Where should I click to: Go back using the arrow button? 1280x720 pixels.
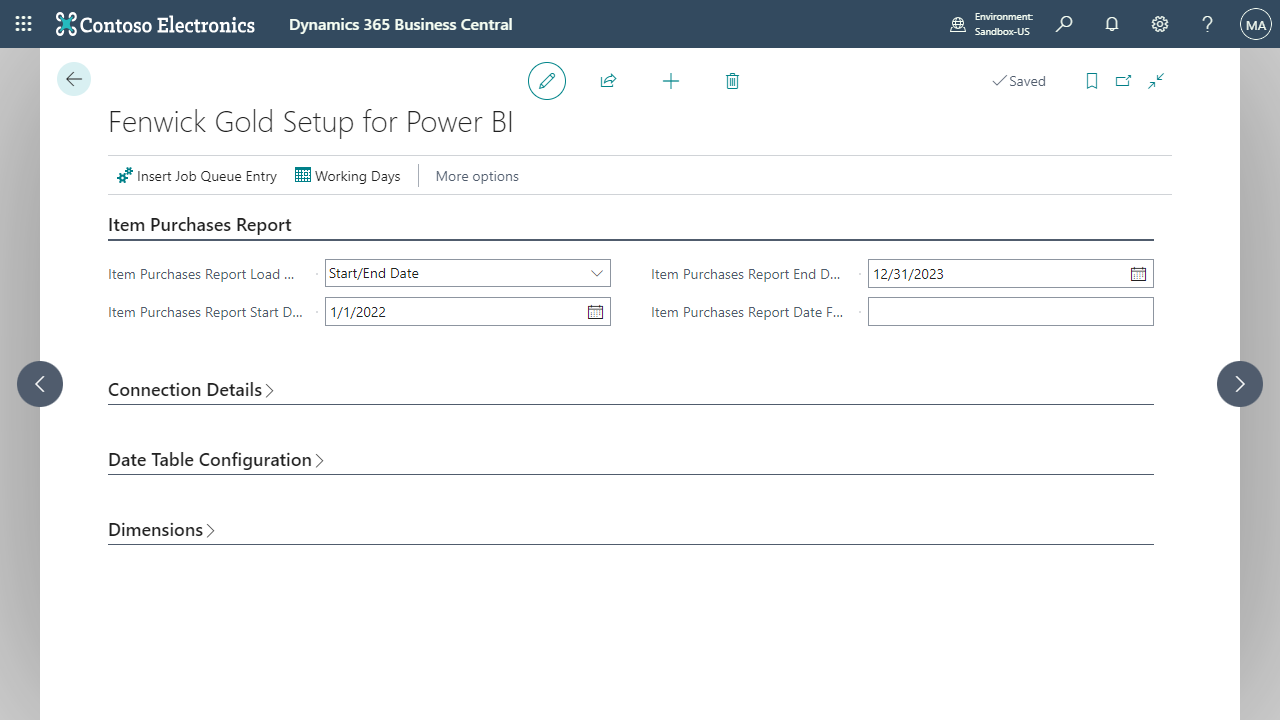[x=74, y=79]
